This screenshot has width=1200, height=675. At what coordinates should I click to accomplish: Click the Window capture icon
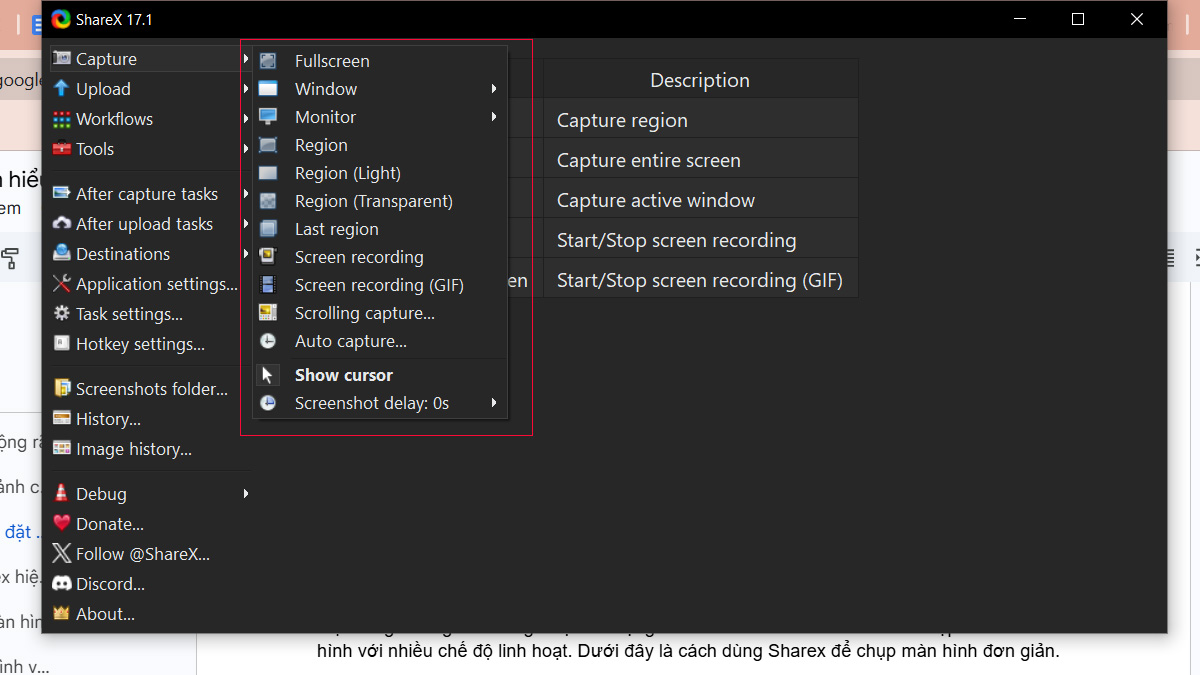(268, 89)
